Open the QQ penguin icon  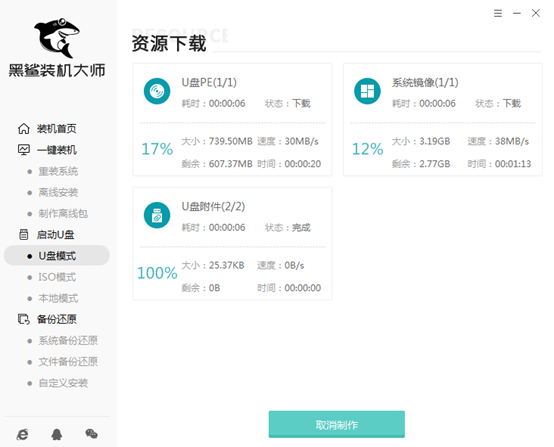point(57,434)
